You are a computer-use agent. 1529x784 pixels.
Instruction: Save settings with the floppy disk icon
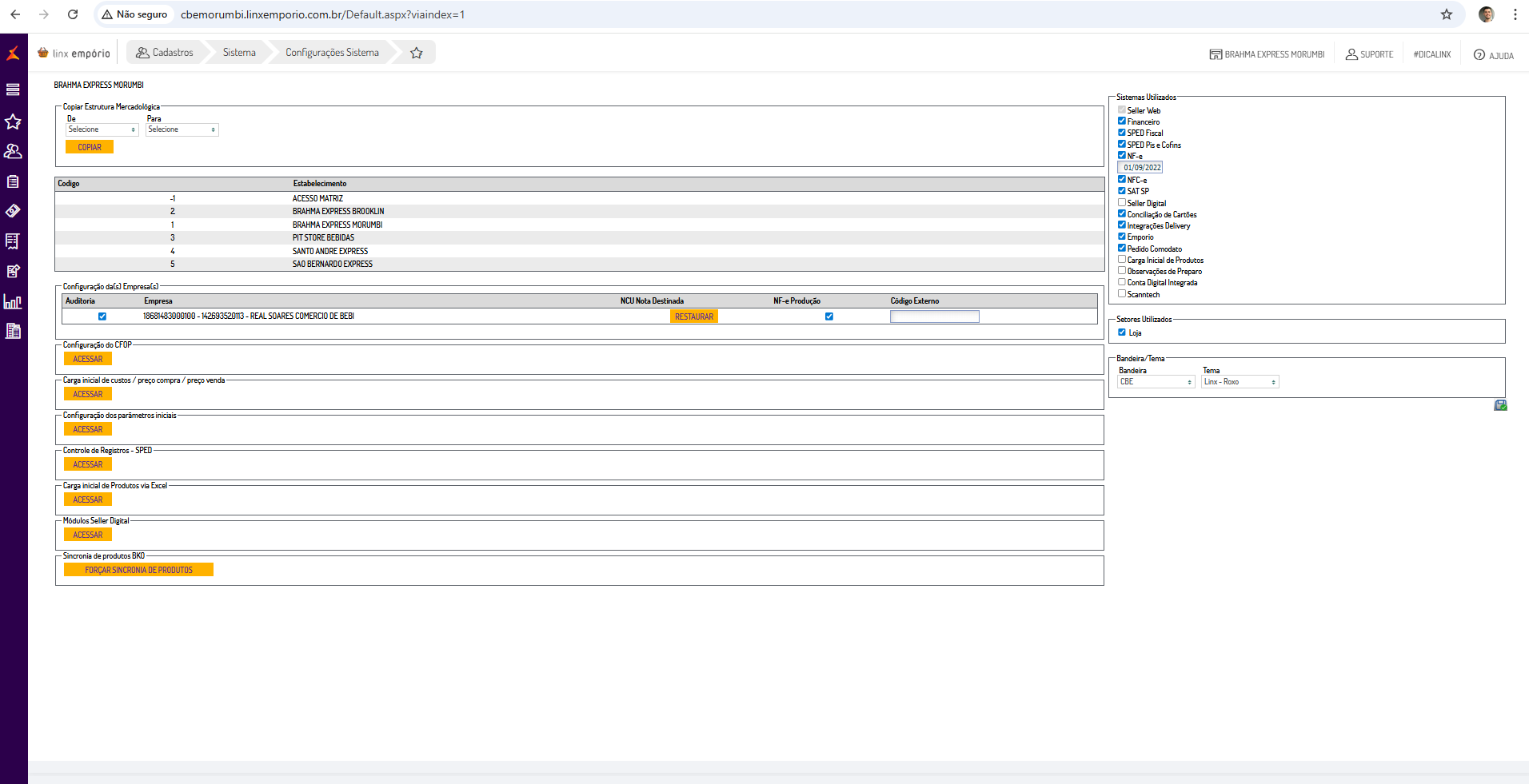[1500, 405]
